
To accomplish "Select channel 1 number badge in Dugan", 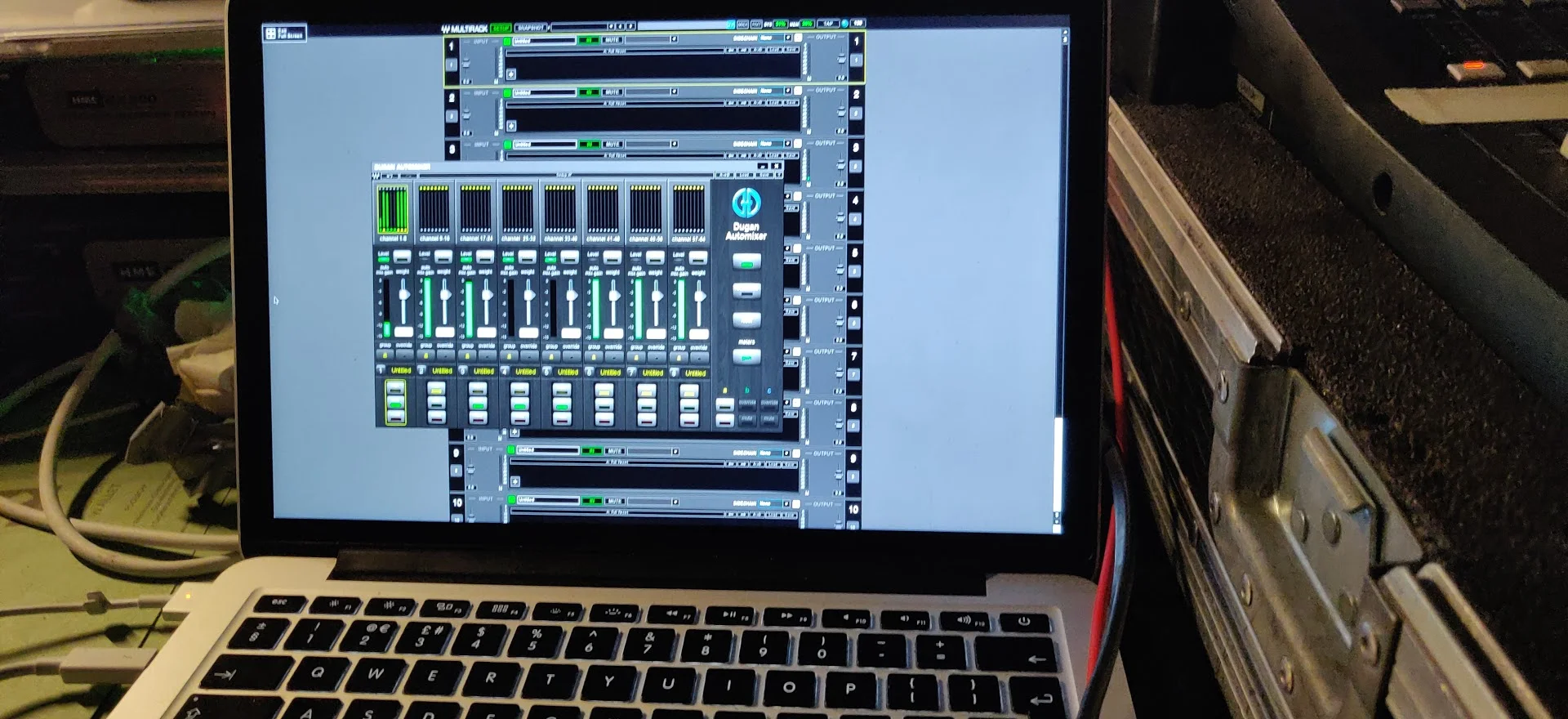I will click(x=381, y=369).
